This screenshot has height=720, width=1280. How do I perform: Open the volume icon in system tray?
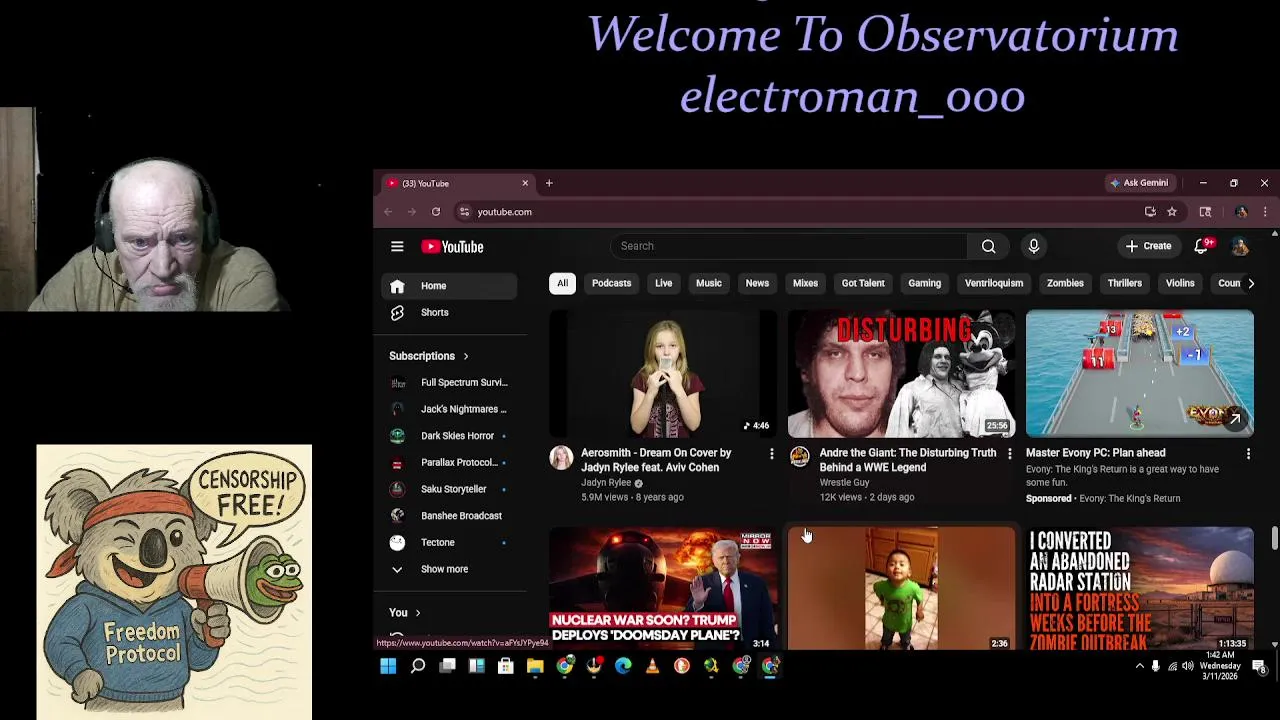(1188, 666)
